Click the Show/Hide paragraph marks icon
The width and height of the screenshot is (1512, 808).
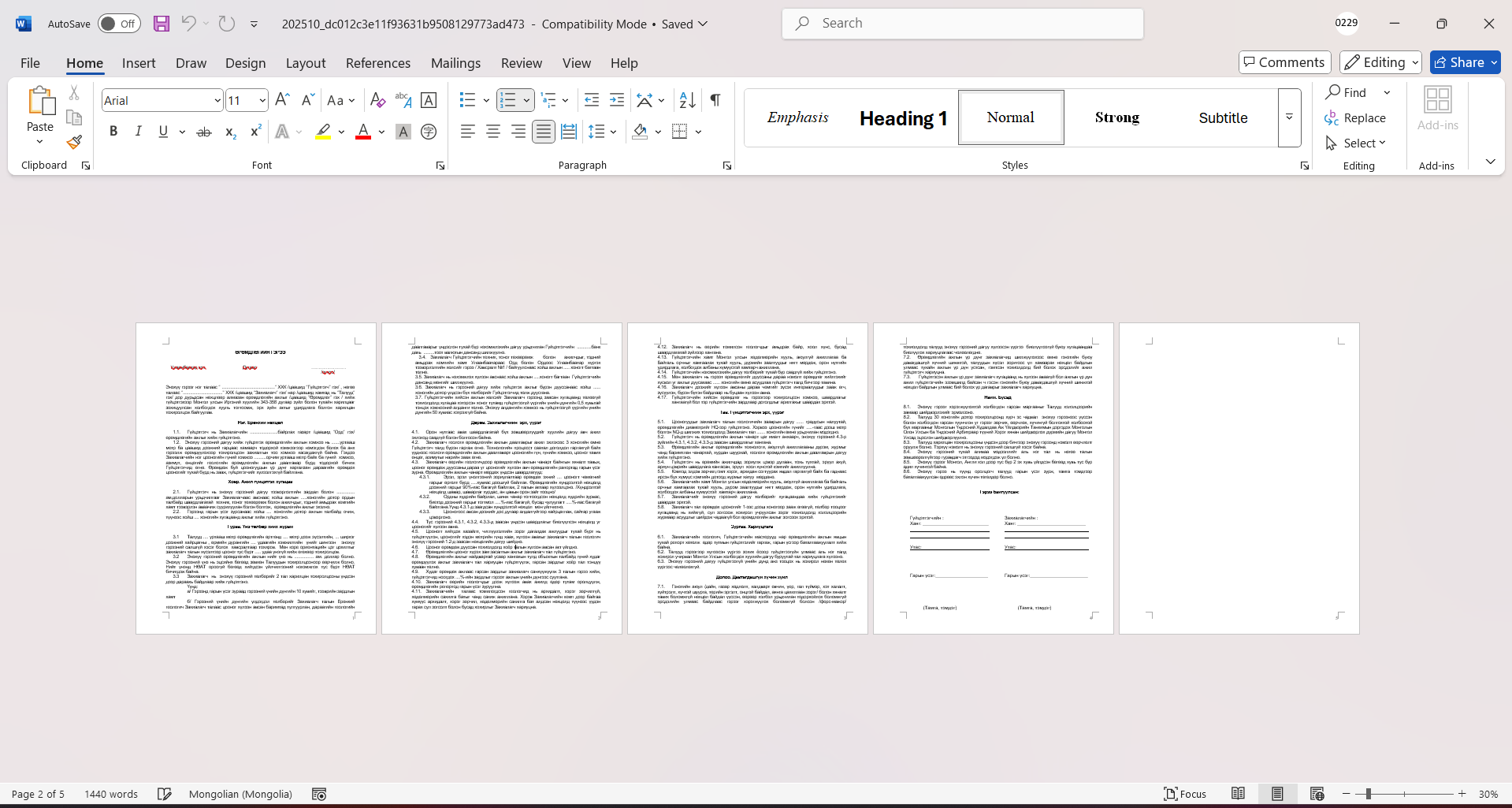click(x=715, y=100)
